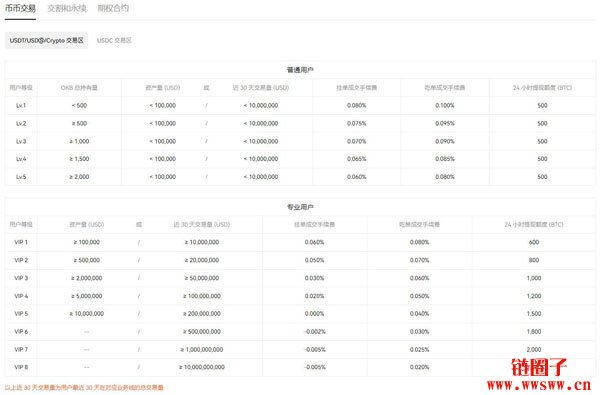
Task: Click the VIP 4 row label
Action: (21, 296)
